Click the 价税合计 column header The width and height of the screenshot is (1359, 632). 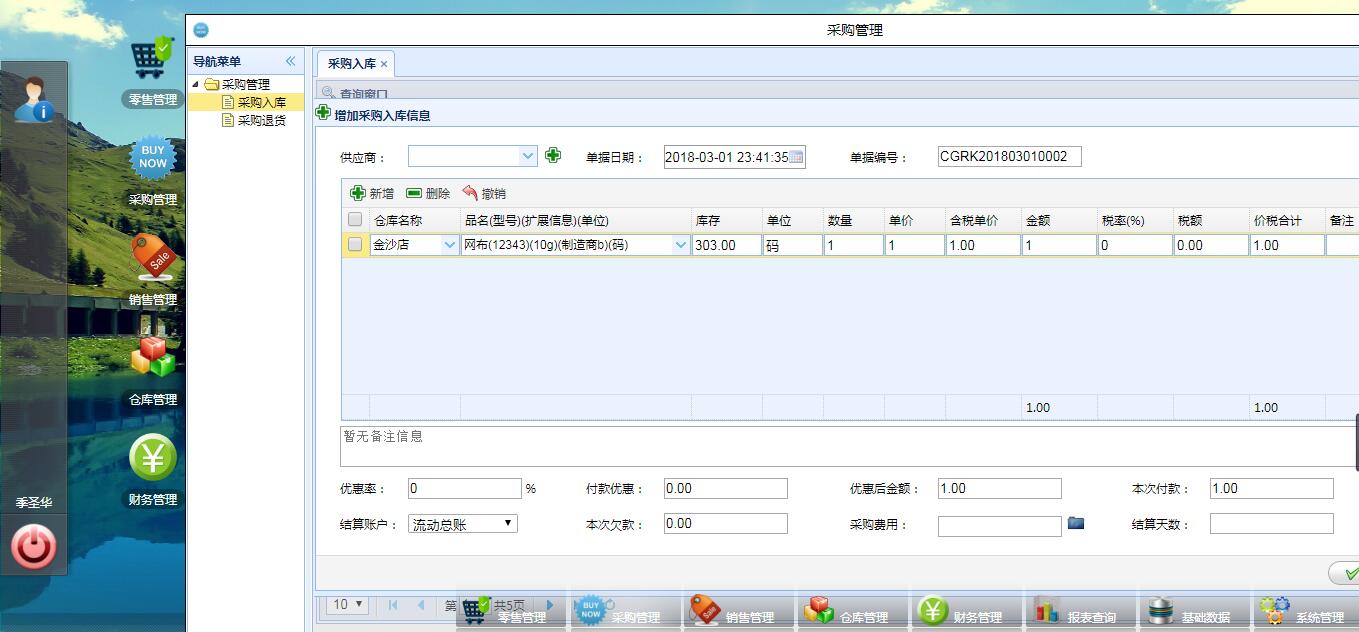(1287, 220)
